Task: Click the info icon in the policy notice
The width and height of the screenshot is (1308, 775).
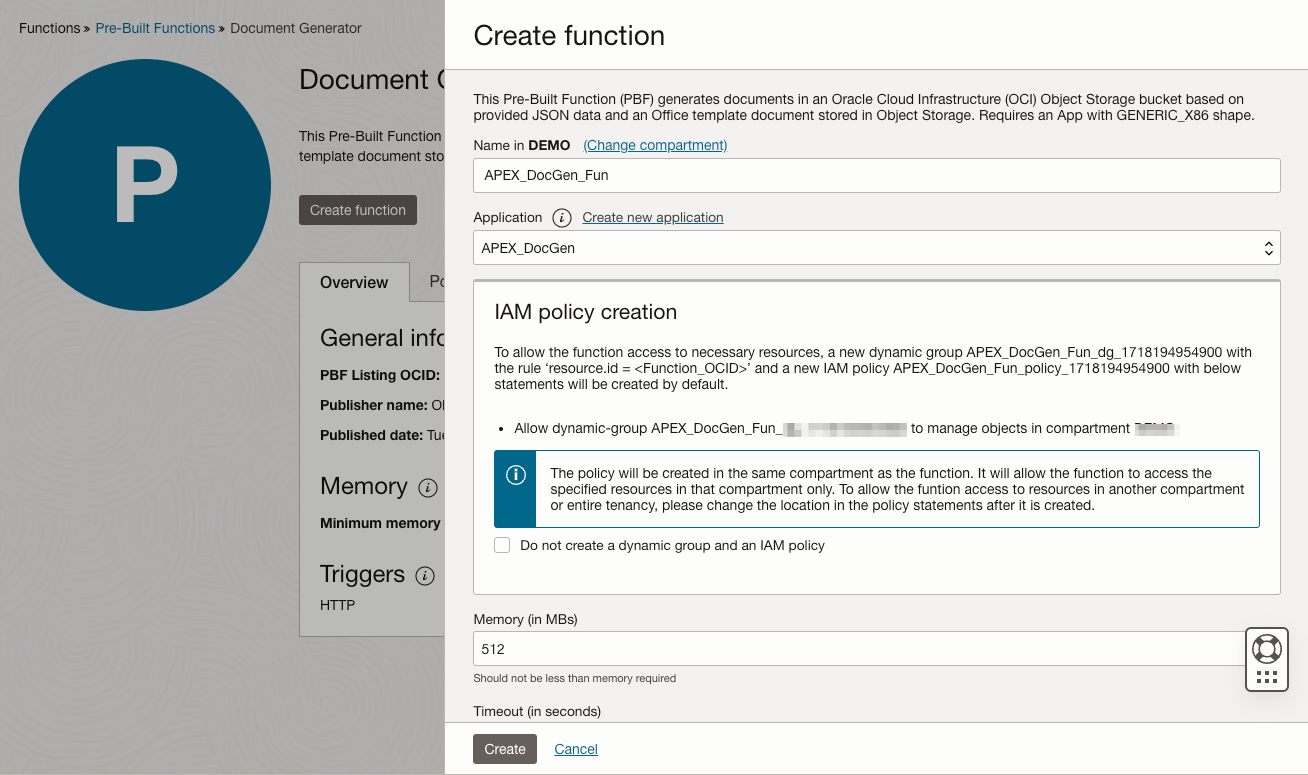Action: point(516,475)
